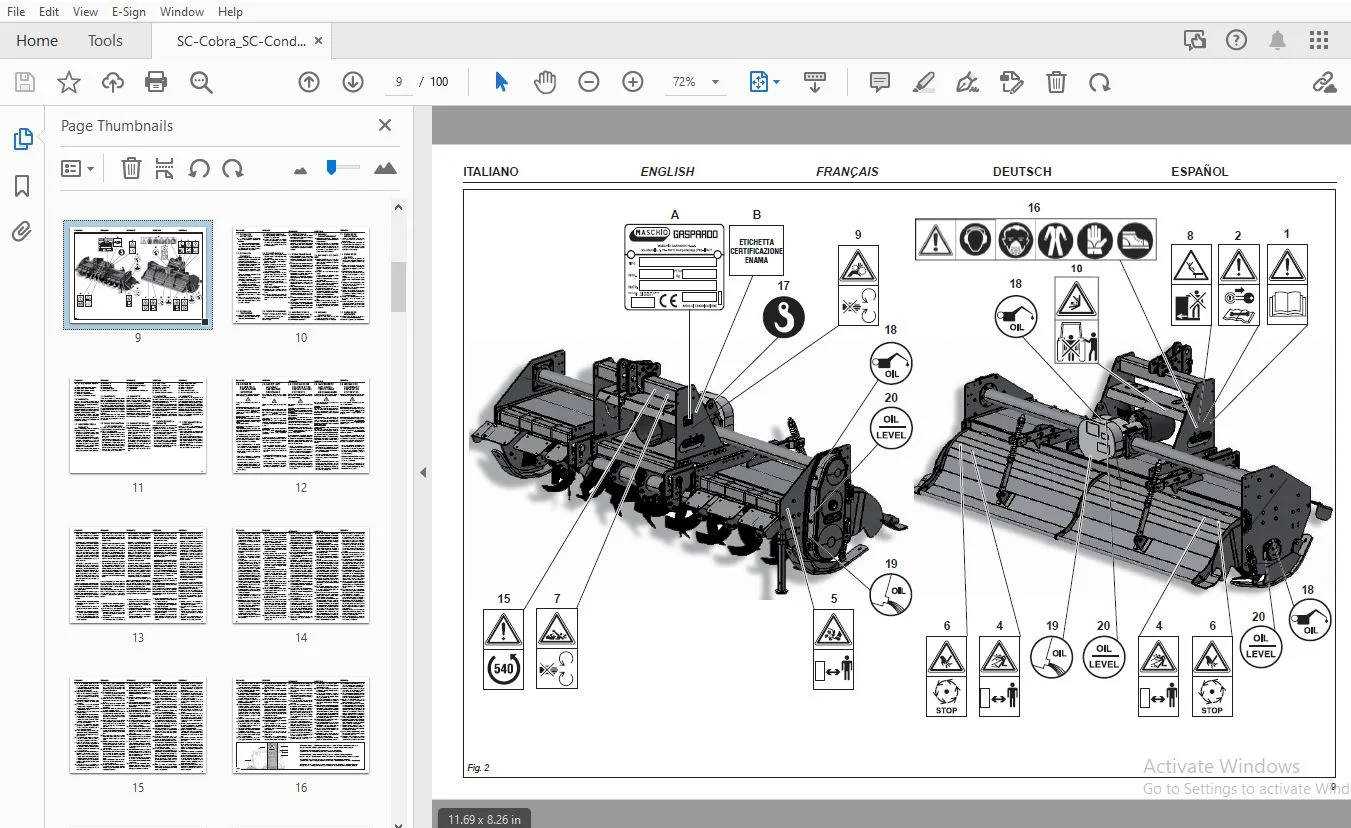Screen dimensions: 1351x828
Task: Upload file to cloud icon
Action: pyautogui.click(x=112, y=82)
